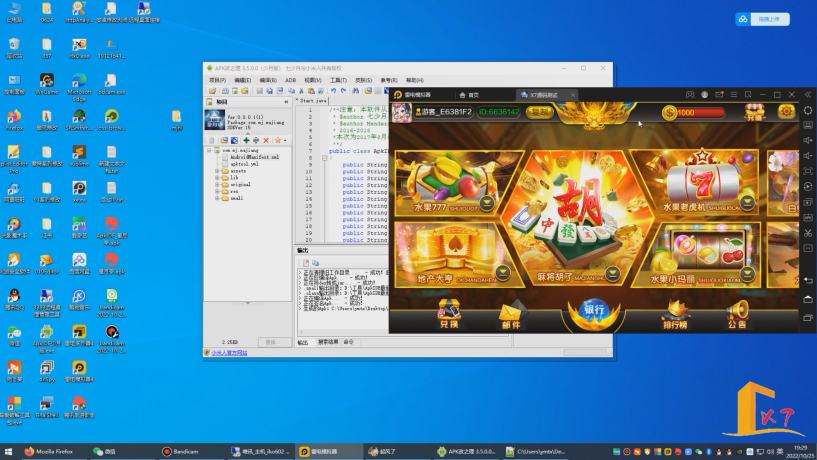The image size is (817, 460).
Task: Click the undo arrow in APK editor toolbar
Action: point(333,91)
